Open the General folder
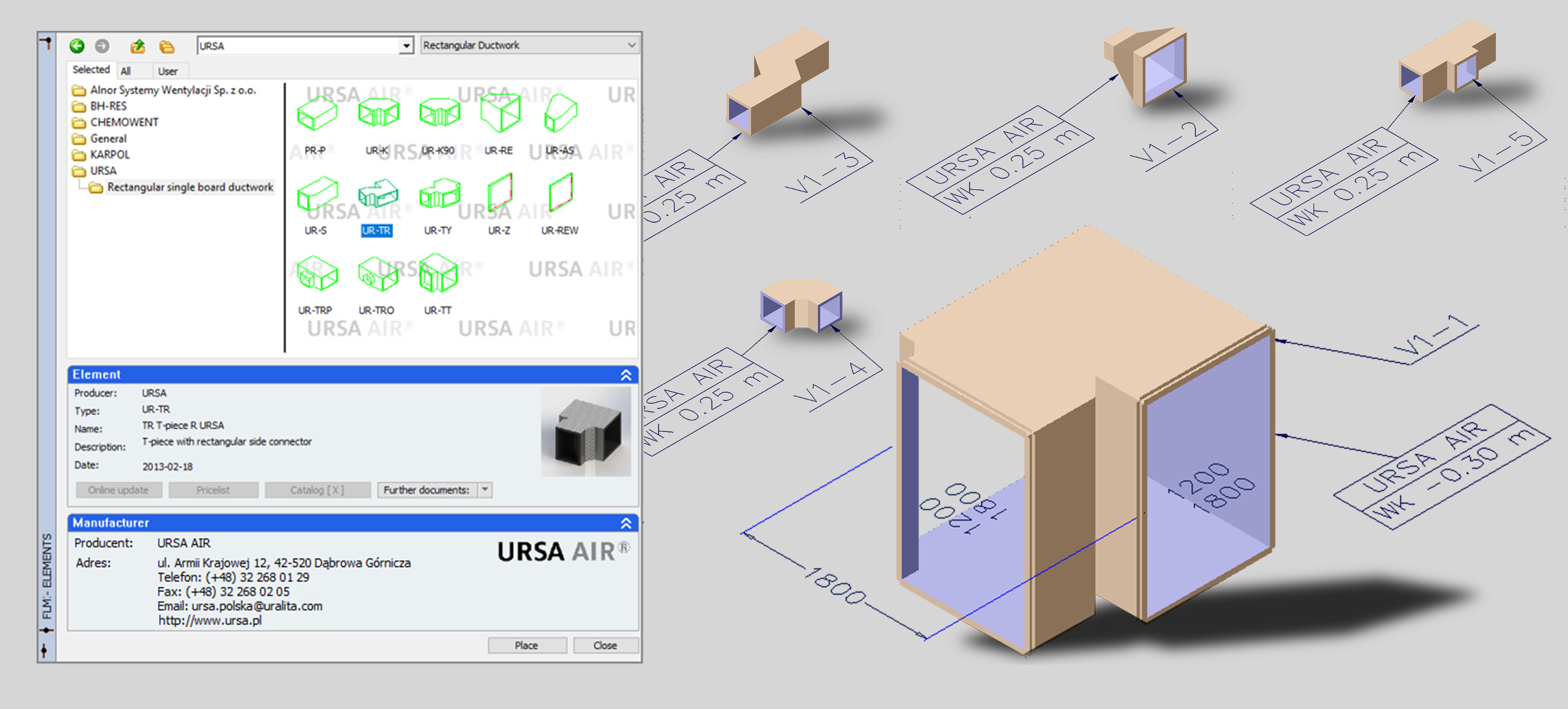The width and height of the screenshot is (1568, 709). tap(100, 139)
